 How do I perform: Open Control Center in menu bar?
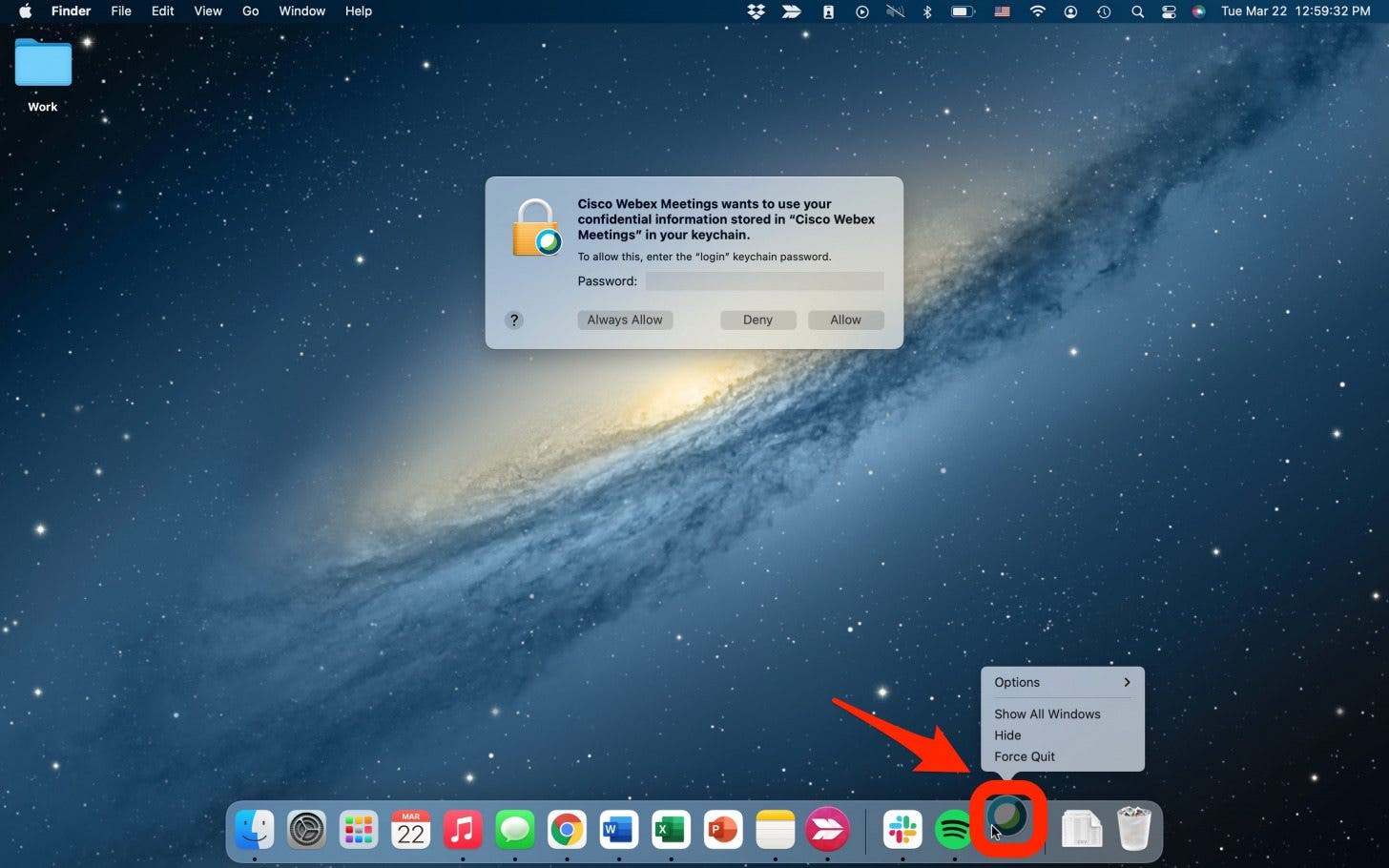click(x=1169, y=11)
